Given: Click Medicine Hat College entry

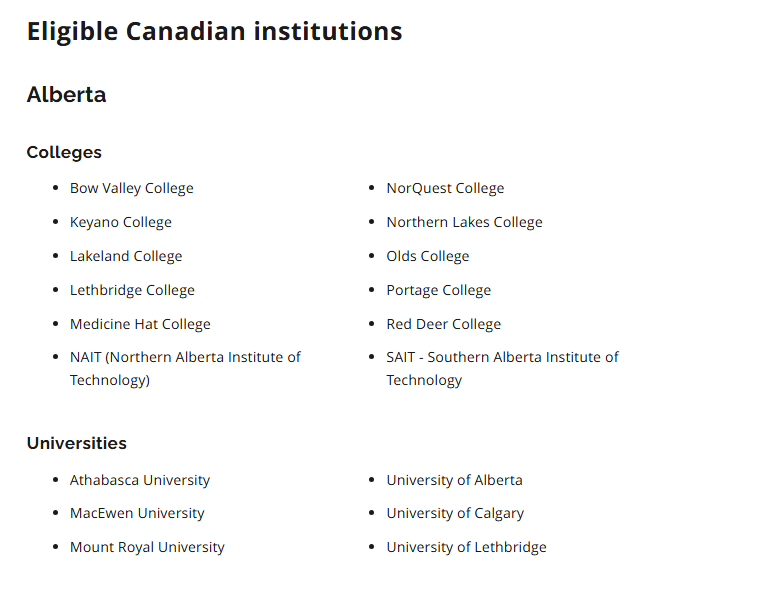Looking at the screenshot, I should pyautogui.click(x=140, y=325).
